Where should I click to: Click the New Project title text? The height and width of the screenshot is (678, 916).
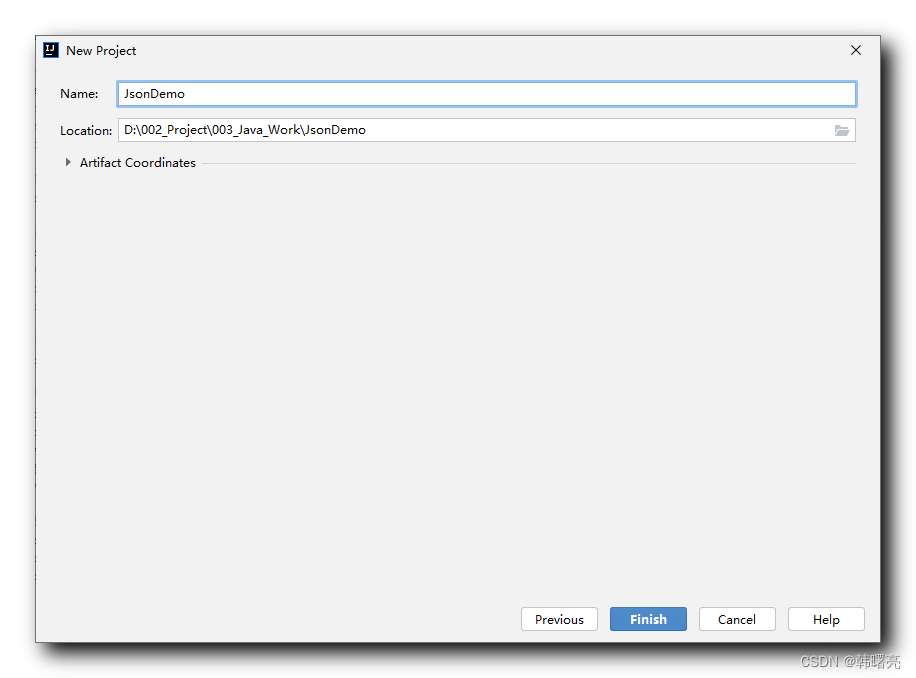(101, 51)
